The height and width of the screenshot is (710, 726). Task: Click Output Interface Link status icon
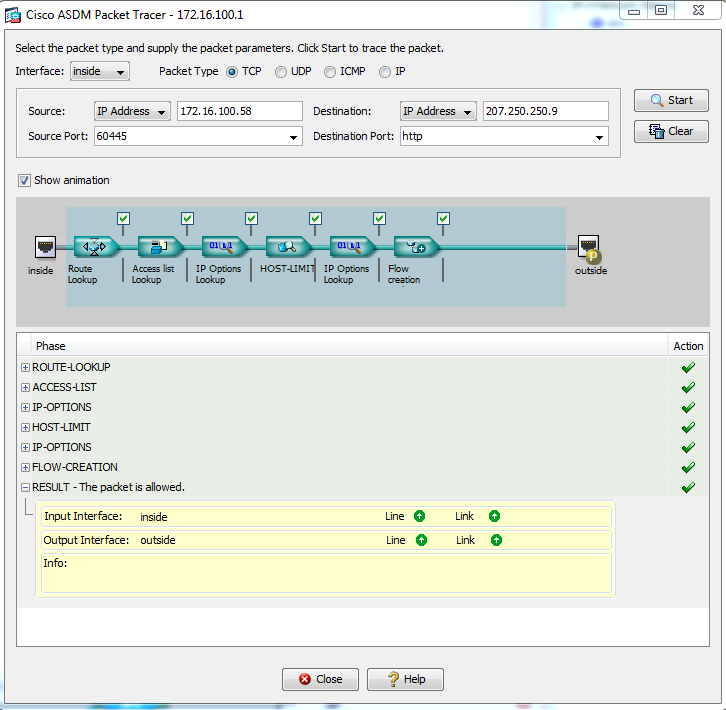point(496,540)
